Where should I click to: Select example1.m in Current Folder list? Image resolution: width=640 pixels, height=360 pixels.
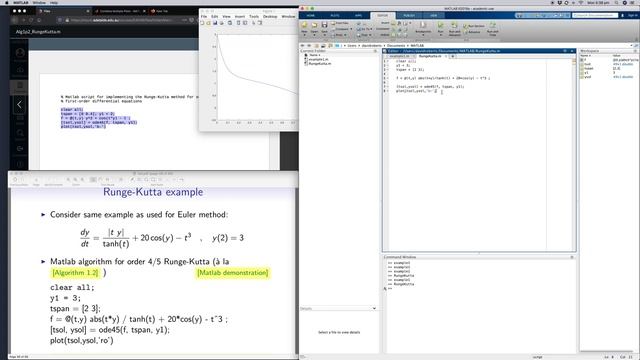pos(318,59)
